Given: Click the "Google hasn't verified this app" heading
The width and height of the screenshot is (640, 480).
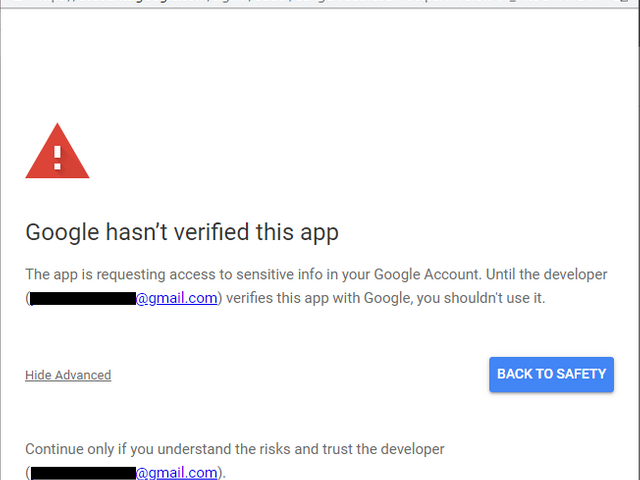Looking at the screenshot, I should (x=182, y=233).
